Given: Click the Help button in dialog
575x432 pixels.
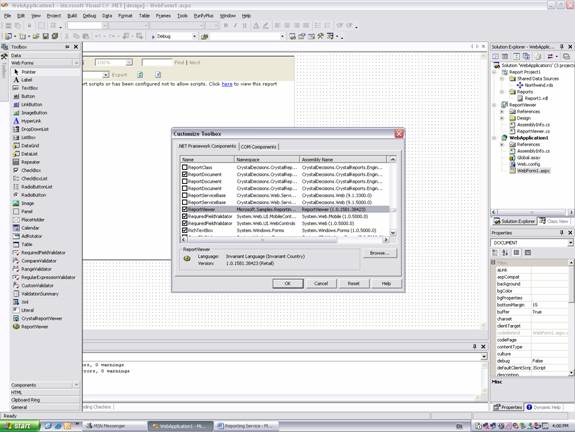Looking at the screenshot, I should point(386,283).
